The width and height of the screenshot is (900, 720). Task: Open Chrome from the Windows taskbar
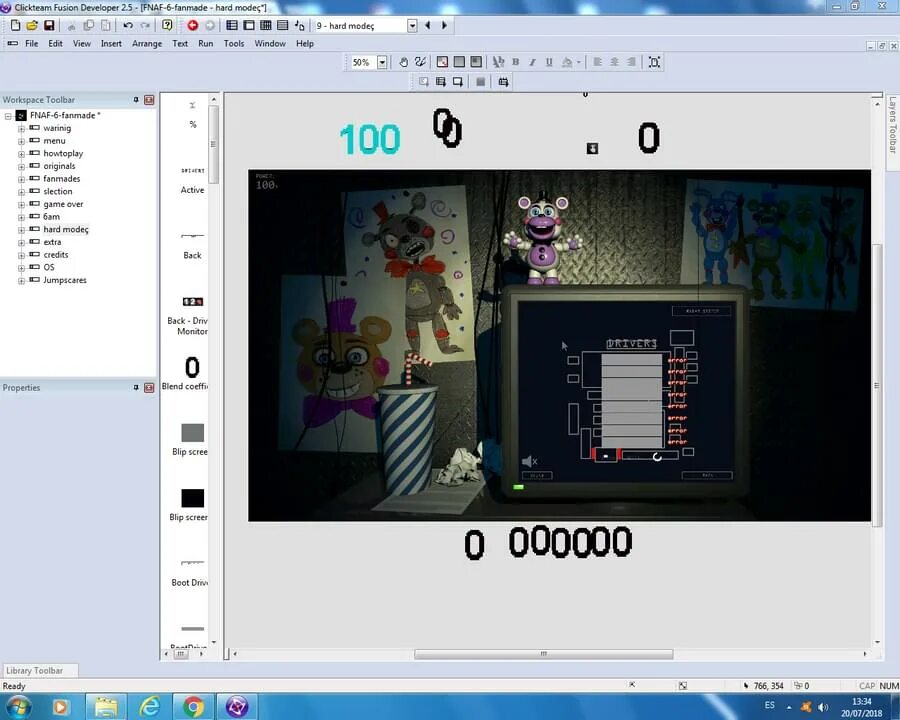[x=193, y=706]
